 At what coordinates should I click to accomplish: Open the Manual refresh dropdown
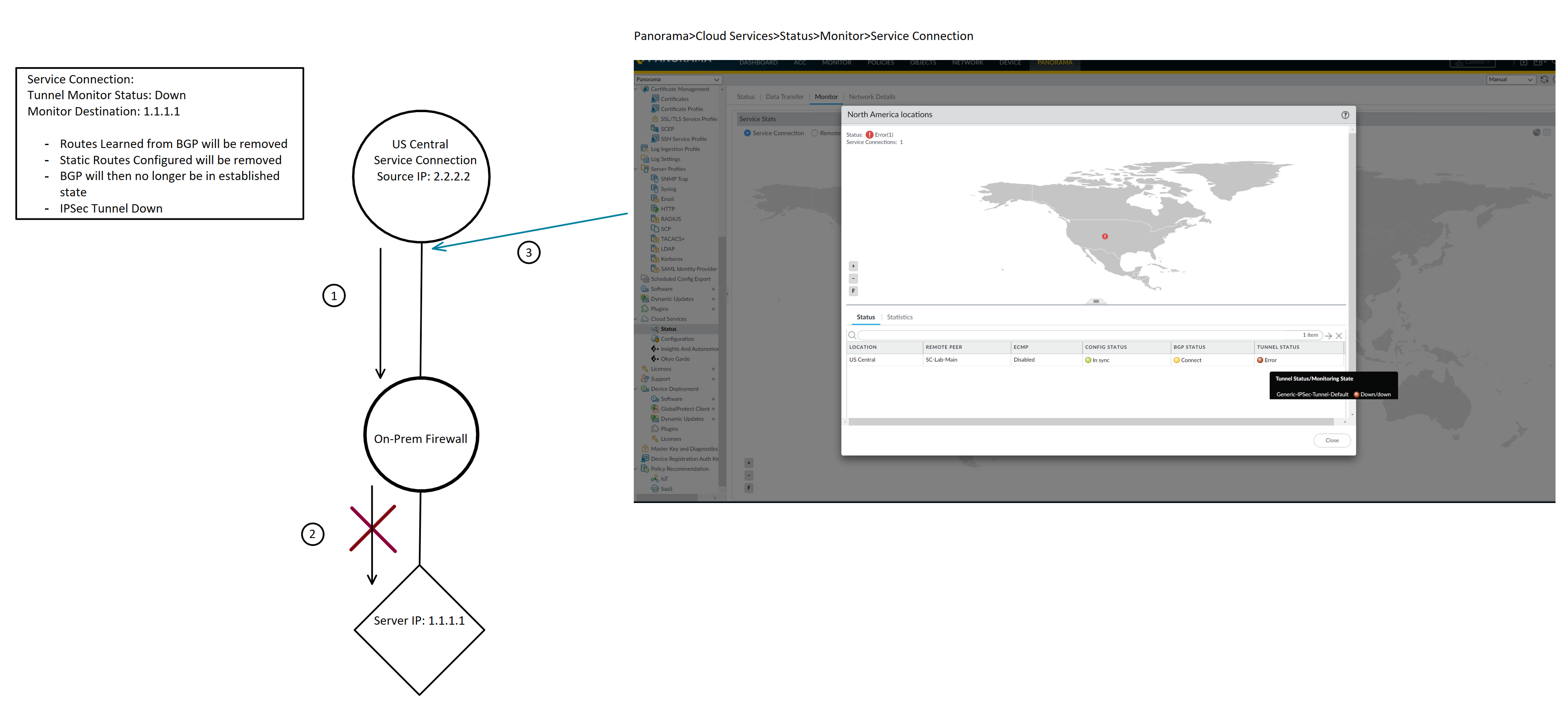click(1511, 80)
